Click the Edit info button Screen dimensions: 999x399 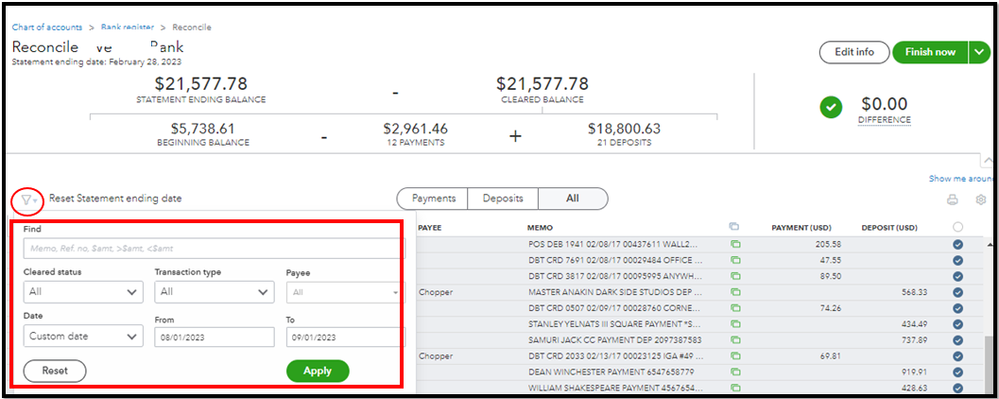click(854, 52)
